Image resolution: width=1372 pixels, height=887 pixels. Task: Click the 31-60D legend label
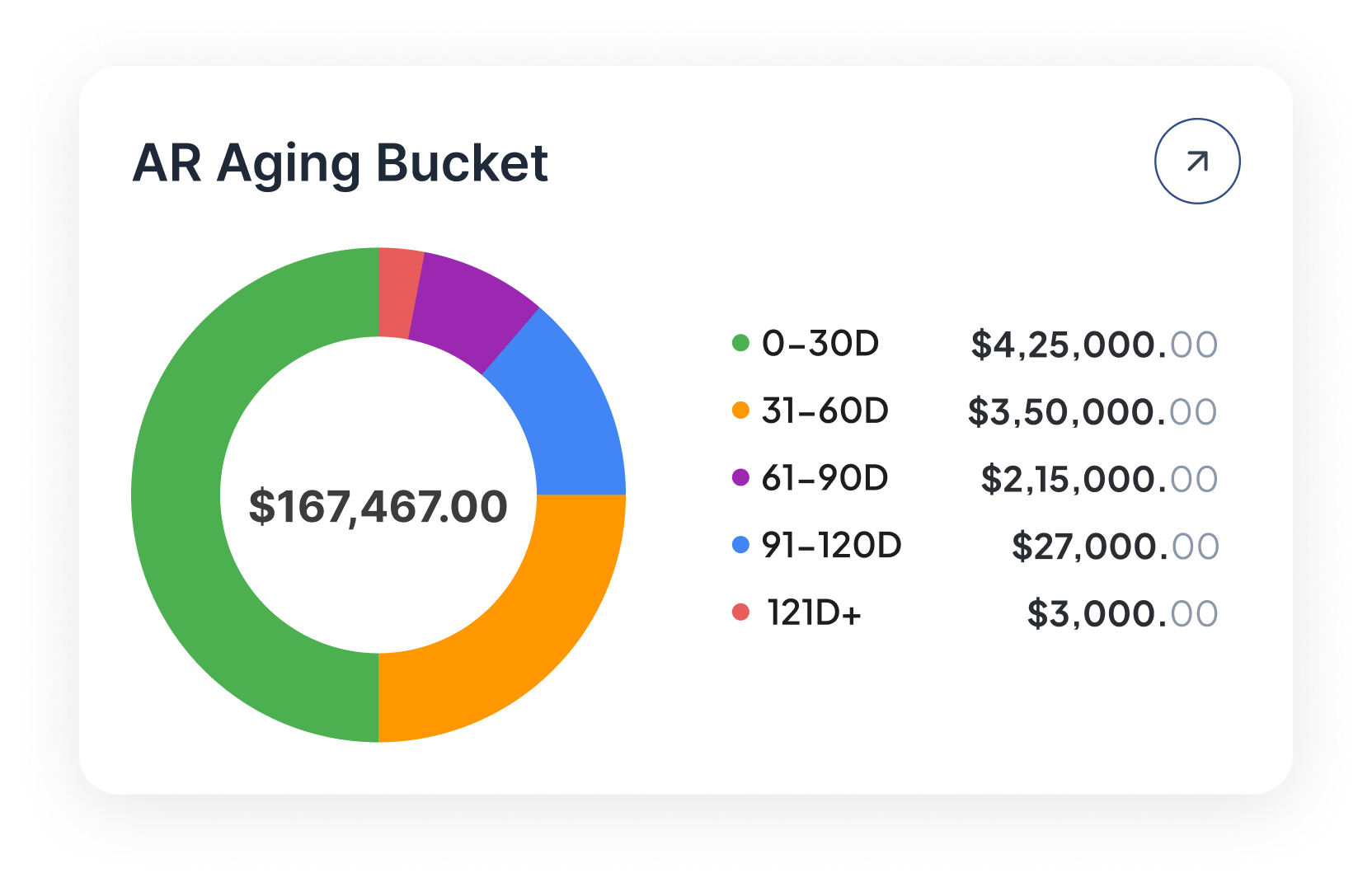[x=825, y=411]
